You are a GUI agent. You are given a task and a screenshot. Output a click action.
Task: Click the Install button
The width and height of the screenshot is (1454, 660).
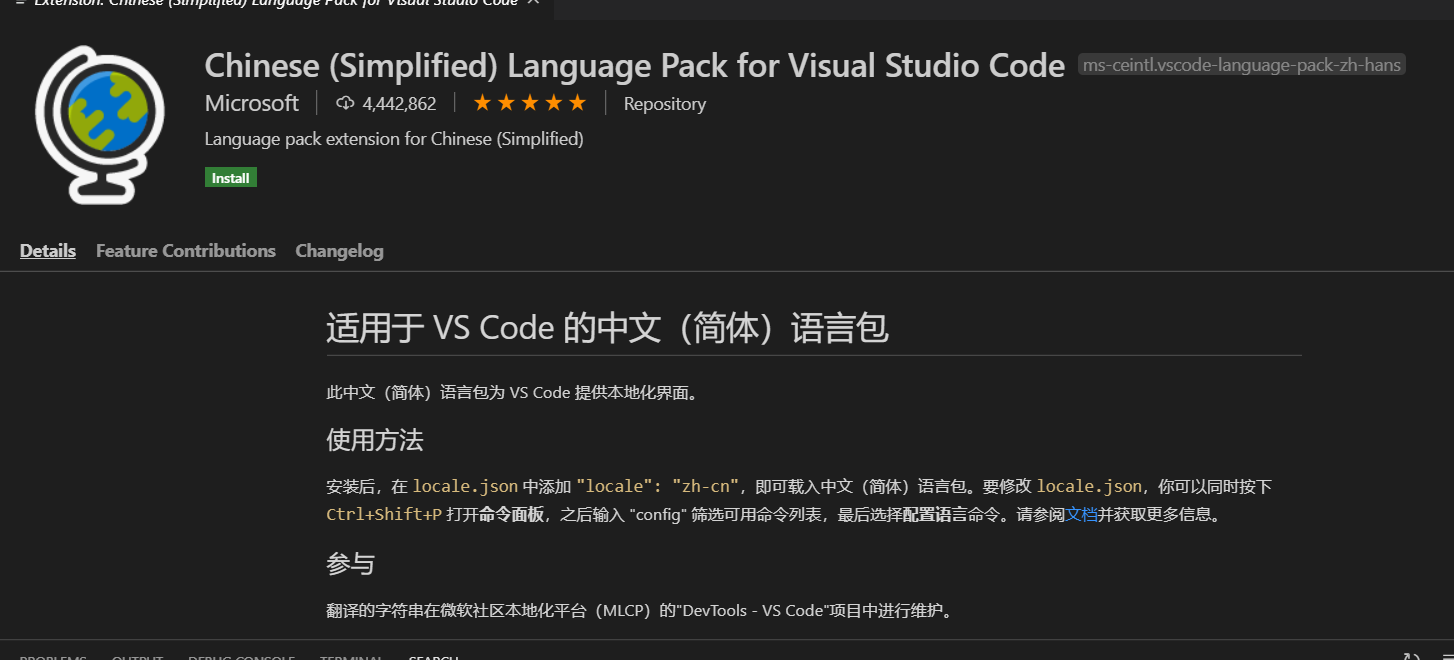(231, 178)
